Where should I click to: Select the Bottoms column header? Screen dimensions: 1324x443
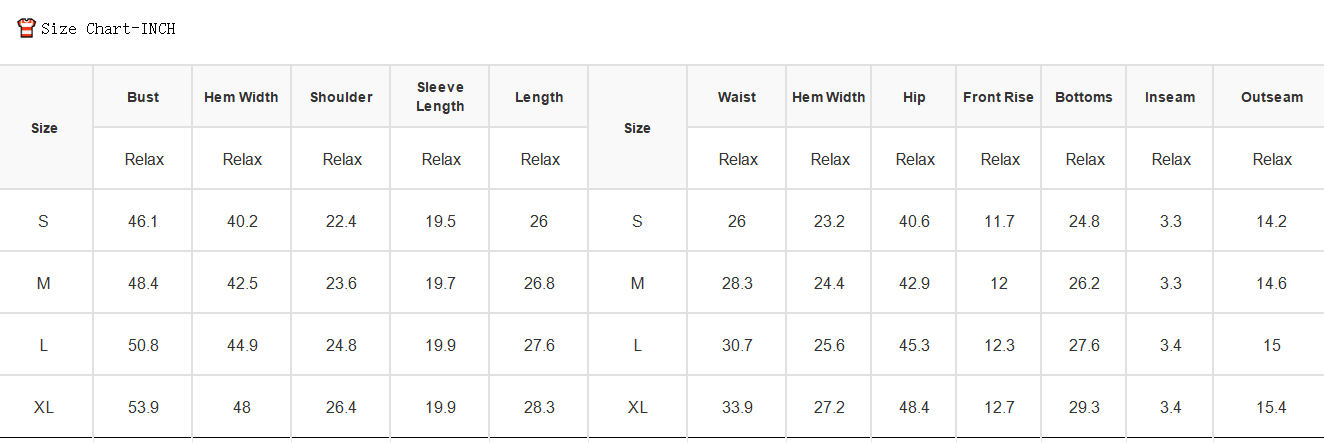(x=1084, y=97)
